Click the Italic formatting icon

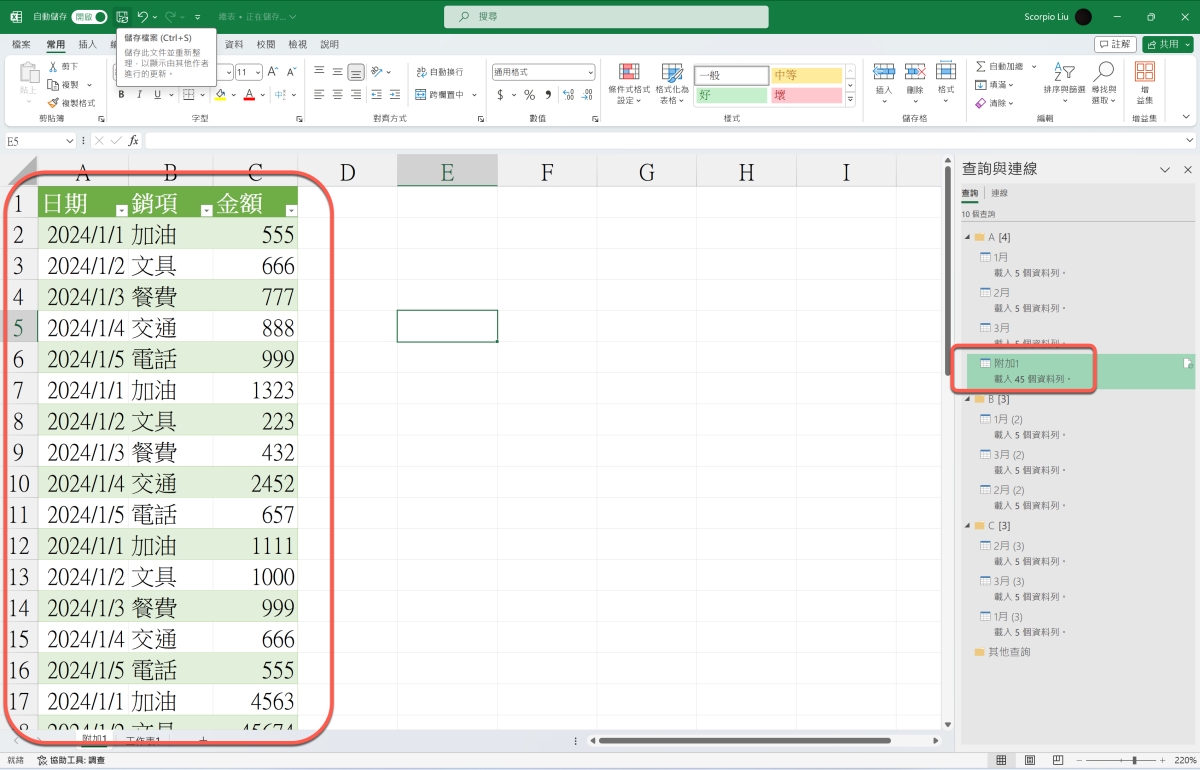click(140, 95)
